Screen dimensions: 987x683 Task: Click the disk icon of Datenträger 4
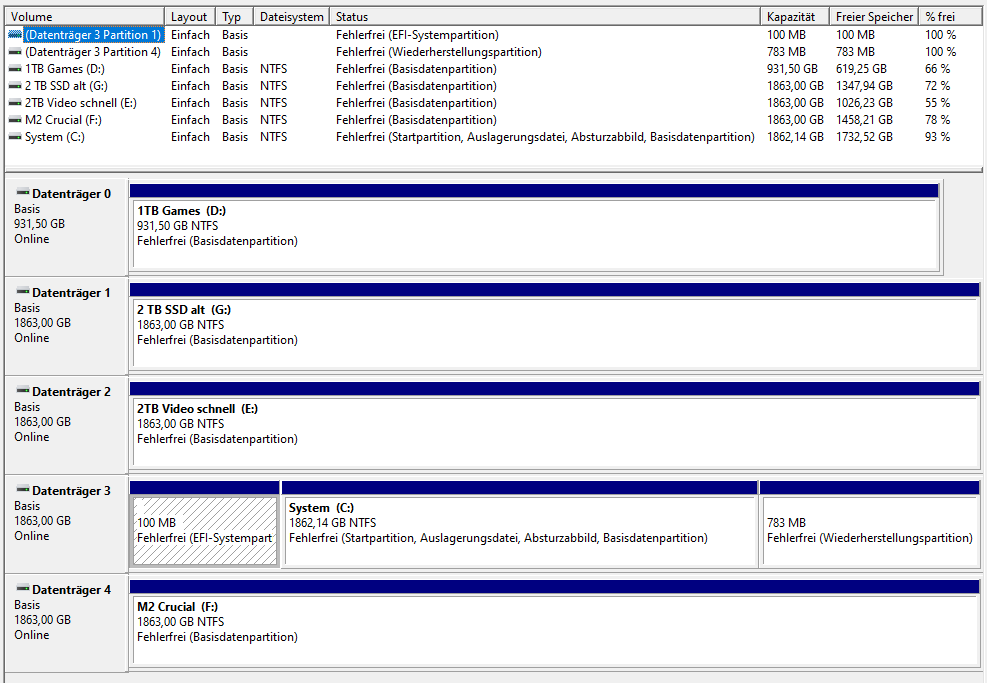click(x=23, y=588)
